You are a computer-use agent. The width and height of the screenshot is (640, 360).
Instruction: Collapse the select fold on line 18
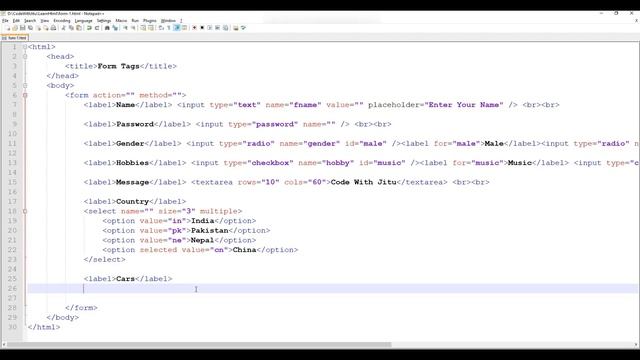pyautogui.click(x=25, y=211)
